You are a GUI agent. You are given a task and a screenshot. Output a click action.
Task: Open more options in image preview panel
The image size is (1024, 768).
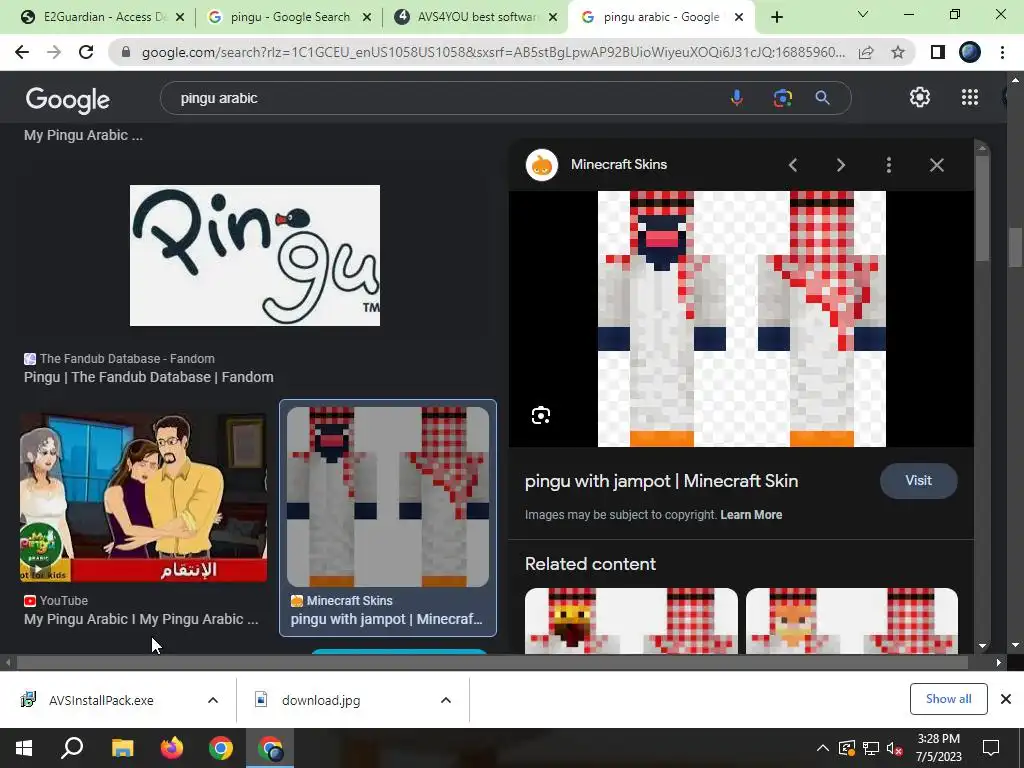click(x=888, y=165)
